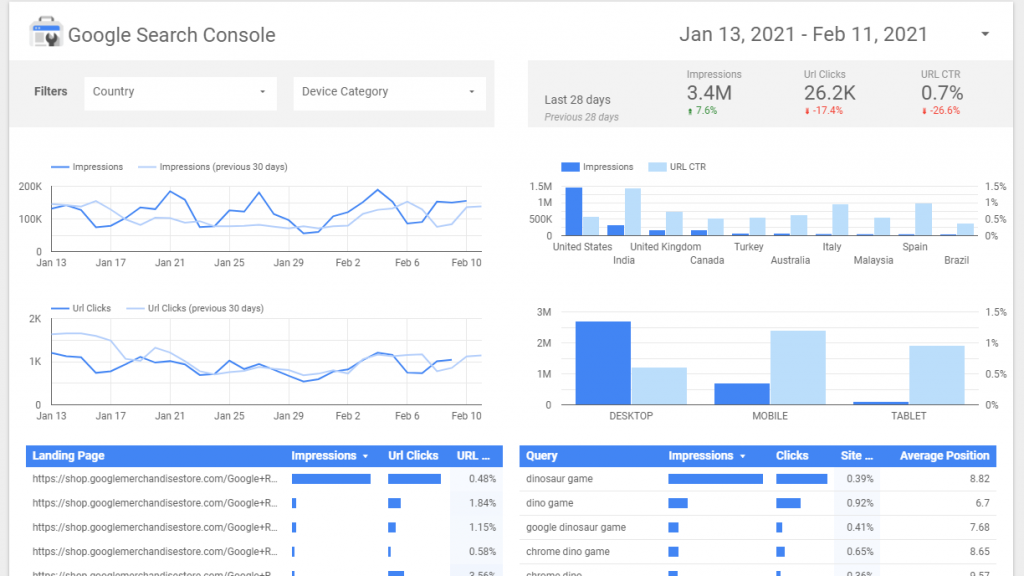The width and height of the screenshot is (1024, 576).
Task: Sort Landing Page table by Impressions column
Action: coord(330,456)
